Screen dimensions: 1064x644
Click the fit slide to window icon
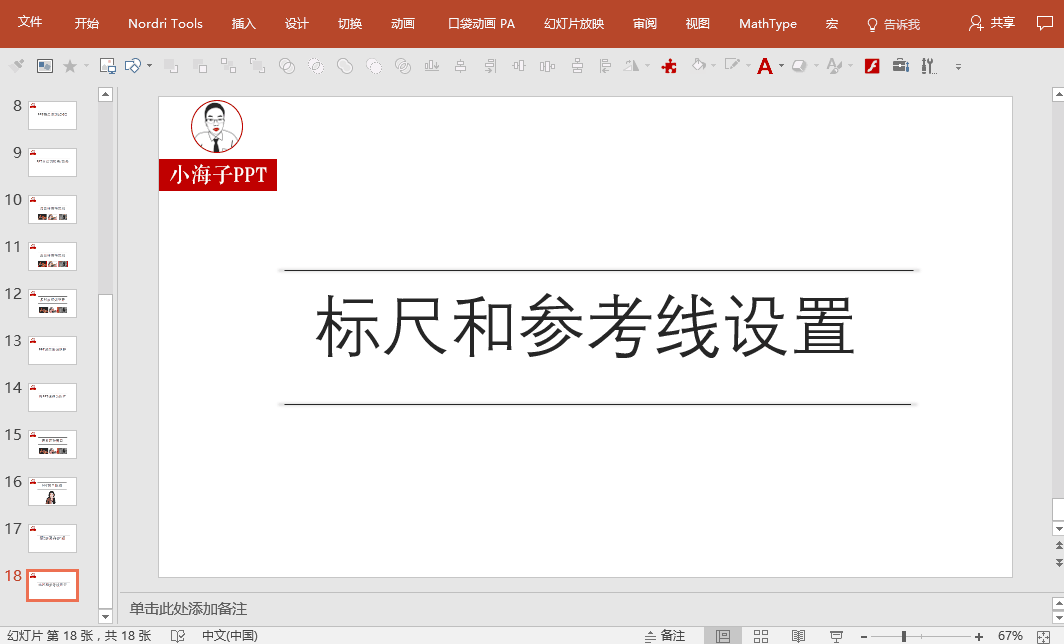point(1043,636)
